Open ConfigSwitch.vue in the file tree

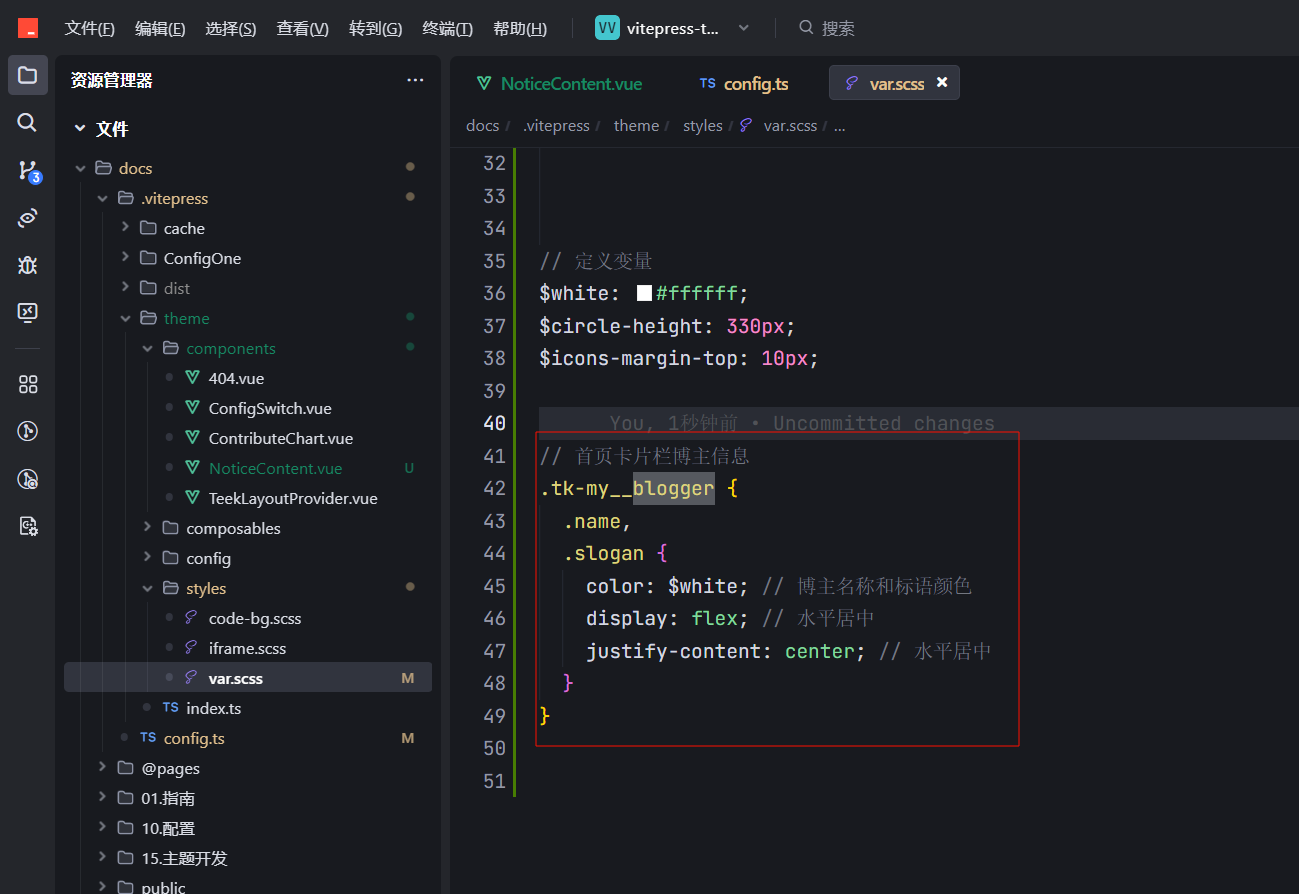(270, 408)
